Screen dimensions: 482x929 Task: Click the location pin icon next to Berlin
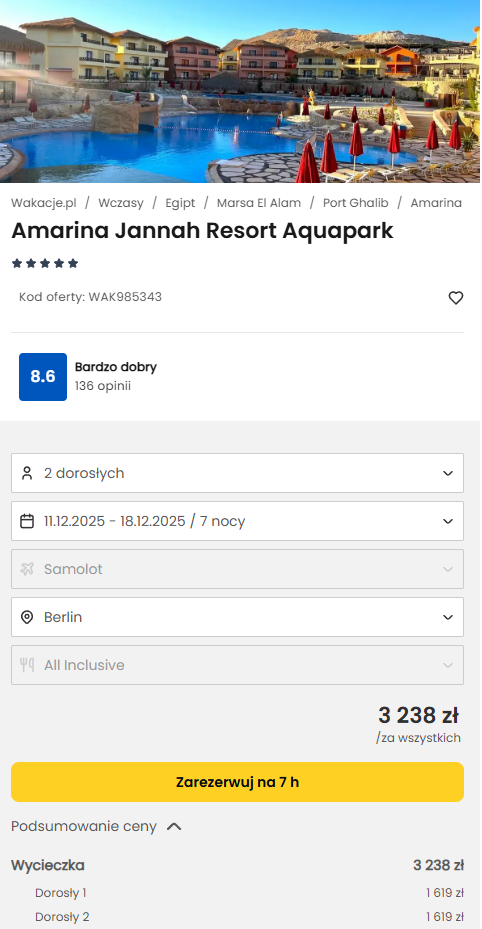pyautogui.click(x=27, y=617)
